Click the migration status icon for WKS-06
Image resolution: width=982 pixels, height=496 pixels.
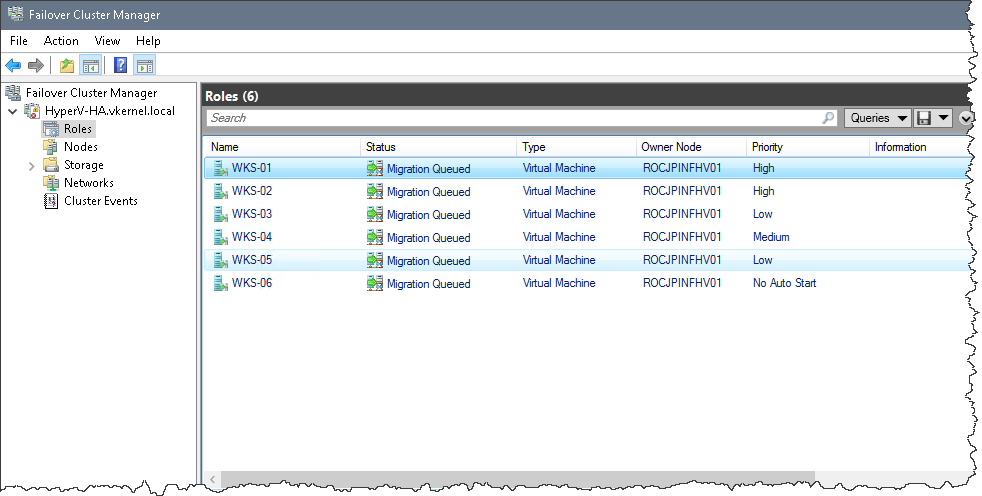point(375,283)
